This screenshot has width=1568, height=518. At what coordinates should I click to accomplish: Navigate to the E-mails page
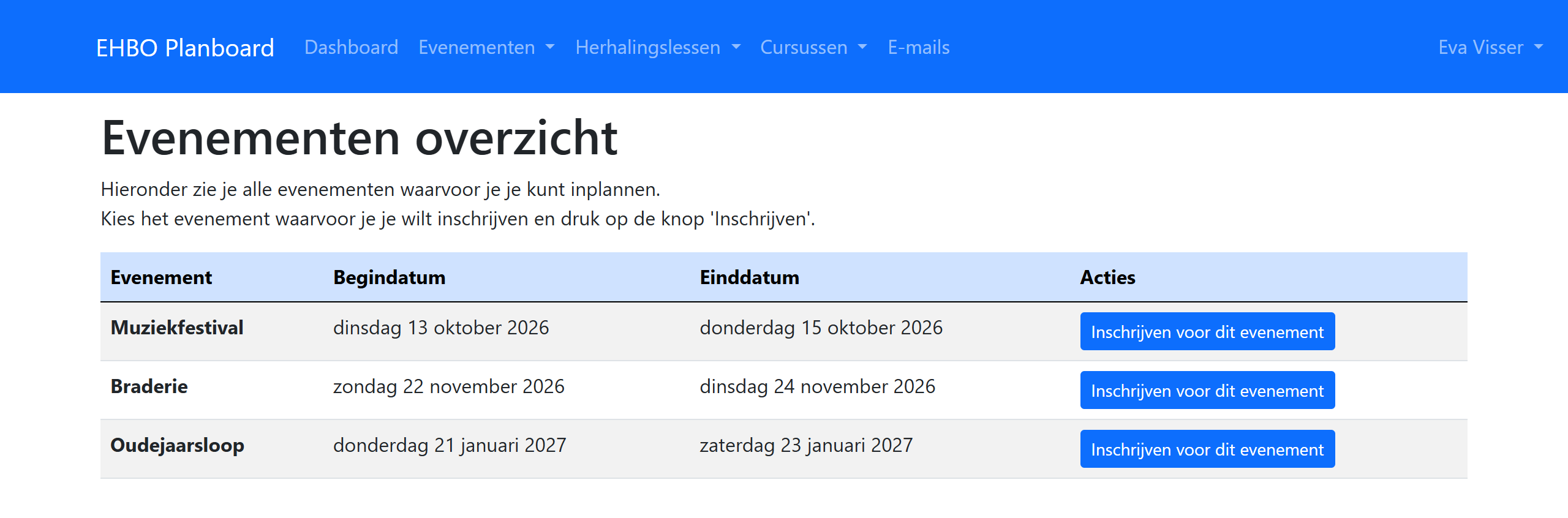click(919, 47)
